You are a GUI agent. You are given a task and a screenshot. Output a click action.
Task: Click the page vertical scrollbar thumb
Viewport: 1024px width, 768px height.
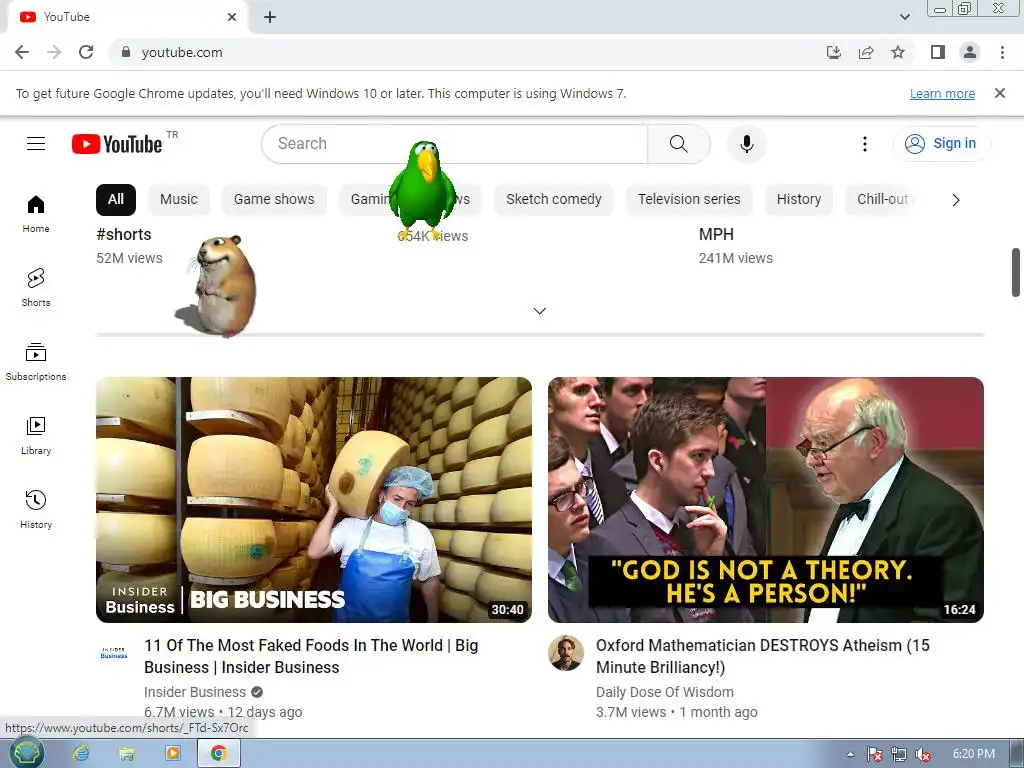pos(1016,272)
